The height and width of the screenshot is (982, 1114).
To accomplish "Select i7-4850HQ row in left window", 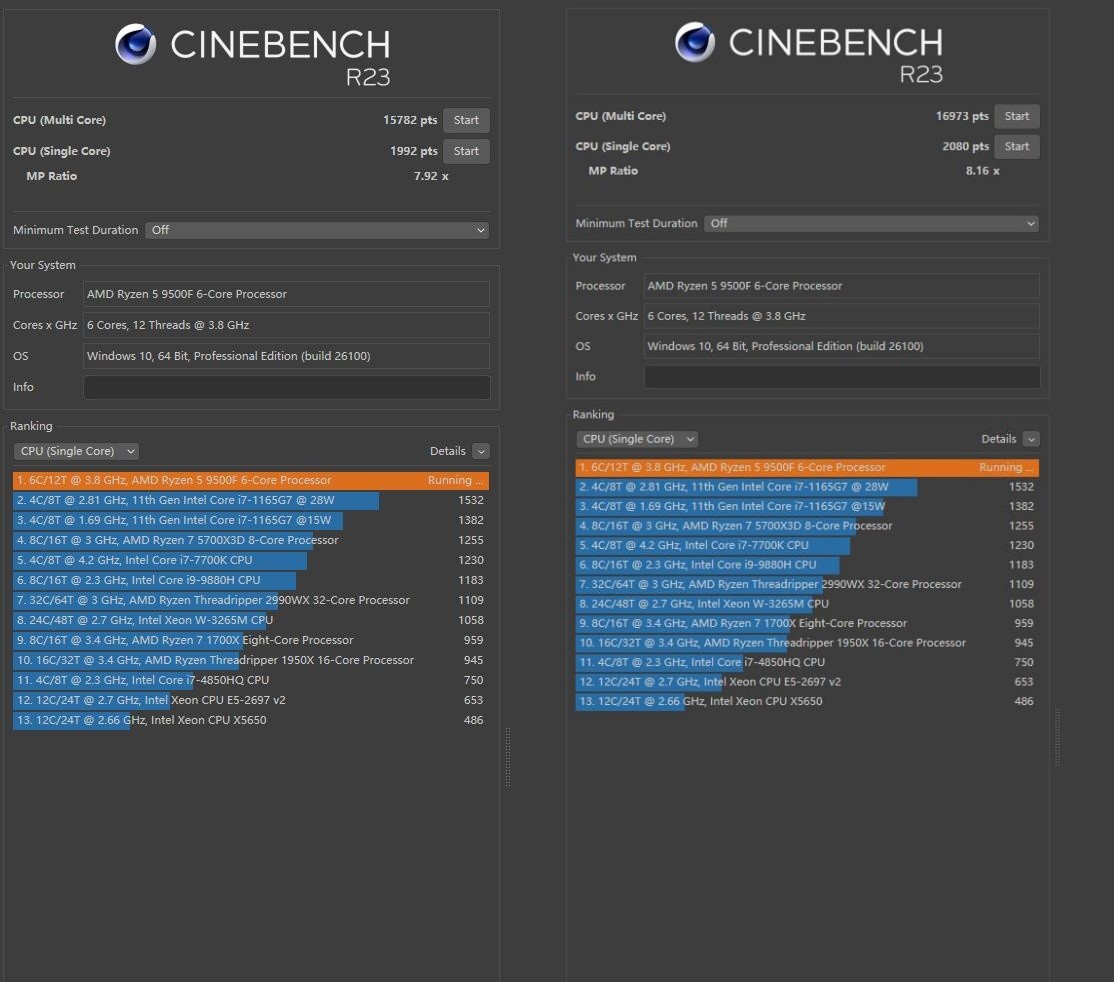I will 251,680.
